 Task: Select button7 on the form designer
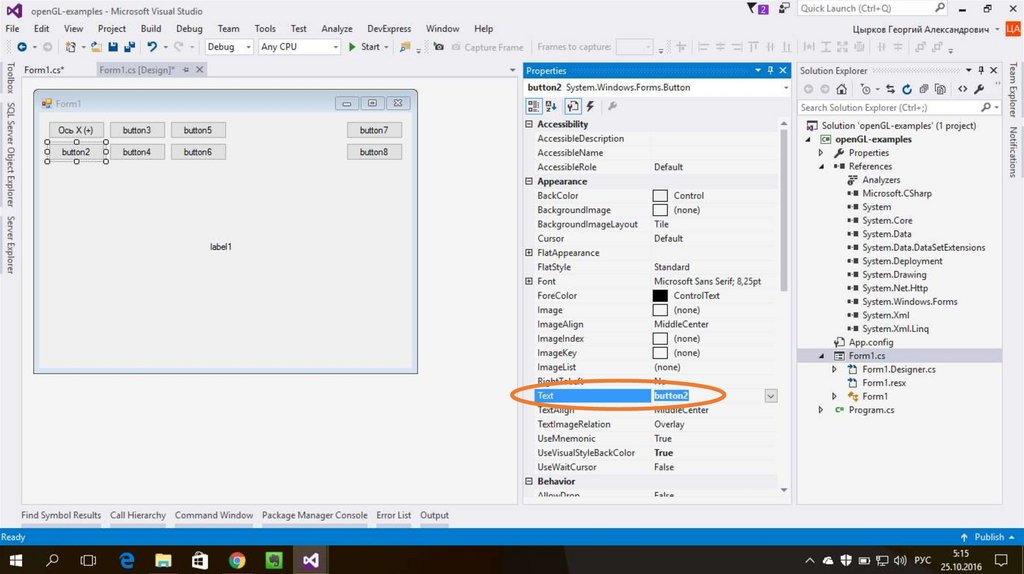374,130
